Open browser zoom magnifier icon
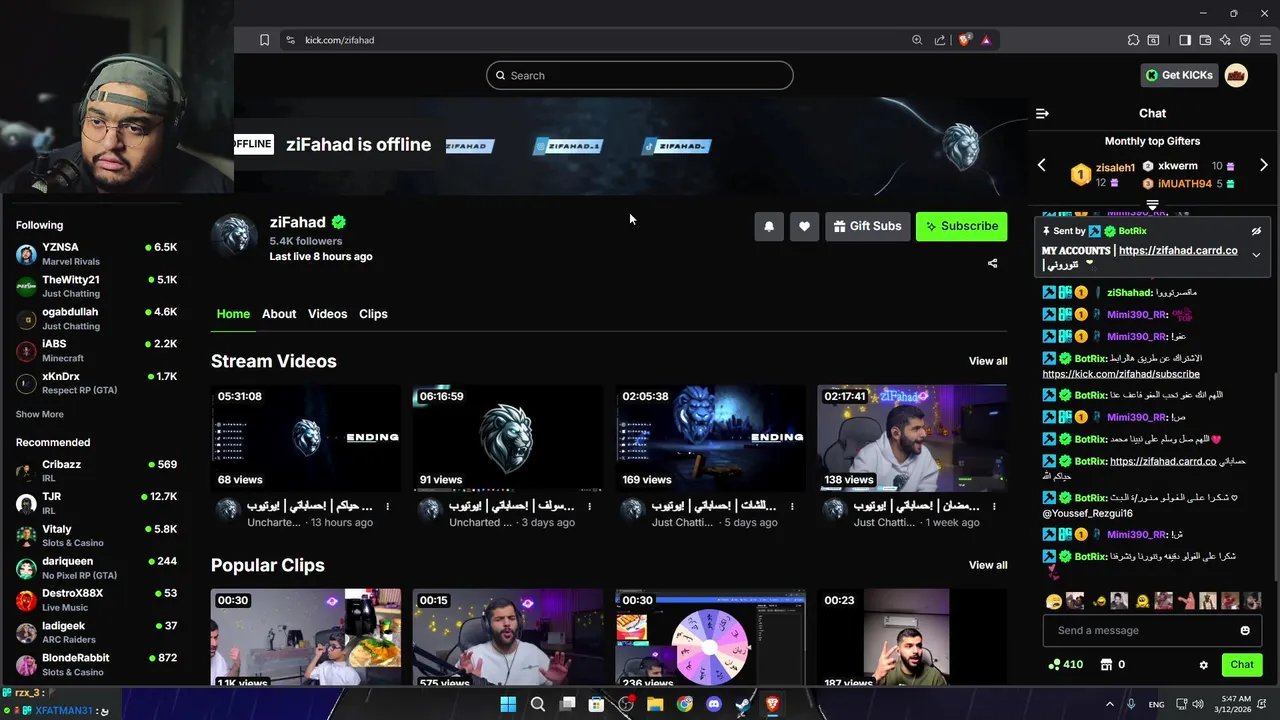1280x720 pixels. (917, 40)
